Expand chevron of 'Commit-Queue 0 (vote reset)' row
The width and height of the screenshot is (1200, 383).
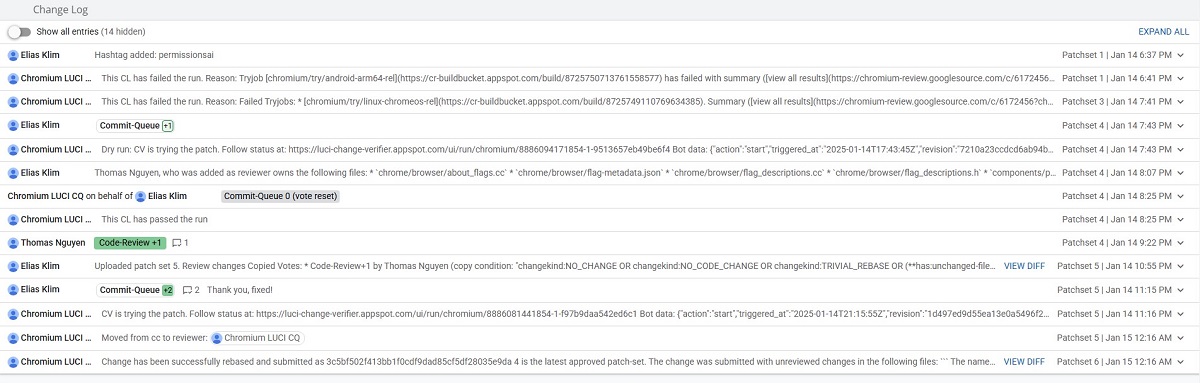click(x=1181, y=196)
